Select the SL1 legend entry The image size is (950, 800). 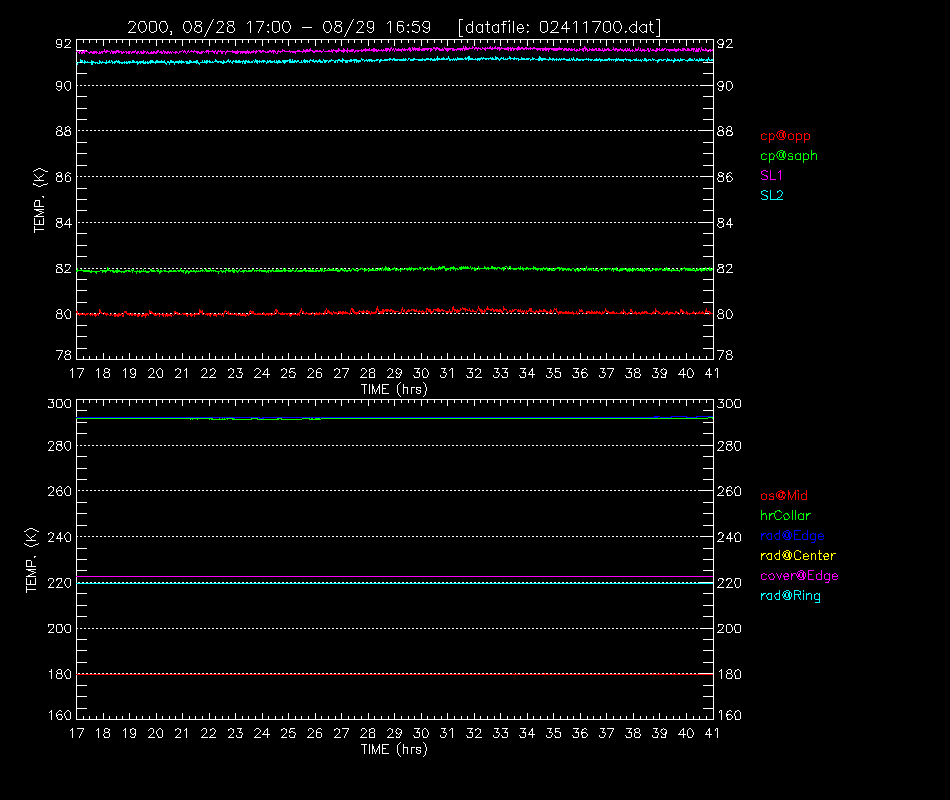tap(771, 176)
